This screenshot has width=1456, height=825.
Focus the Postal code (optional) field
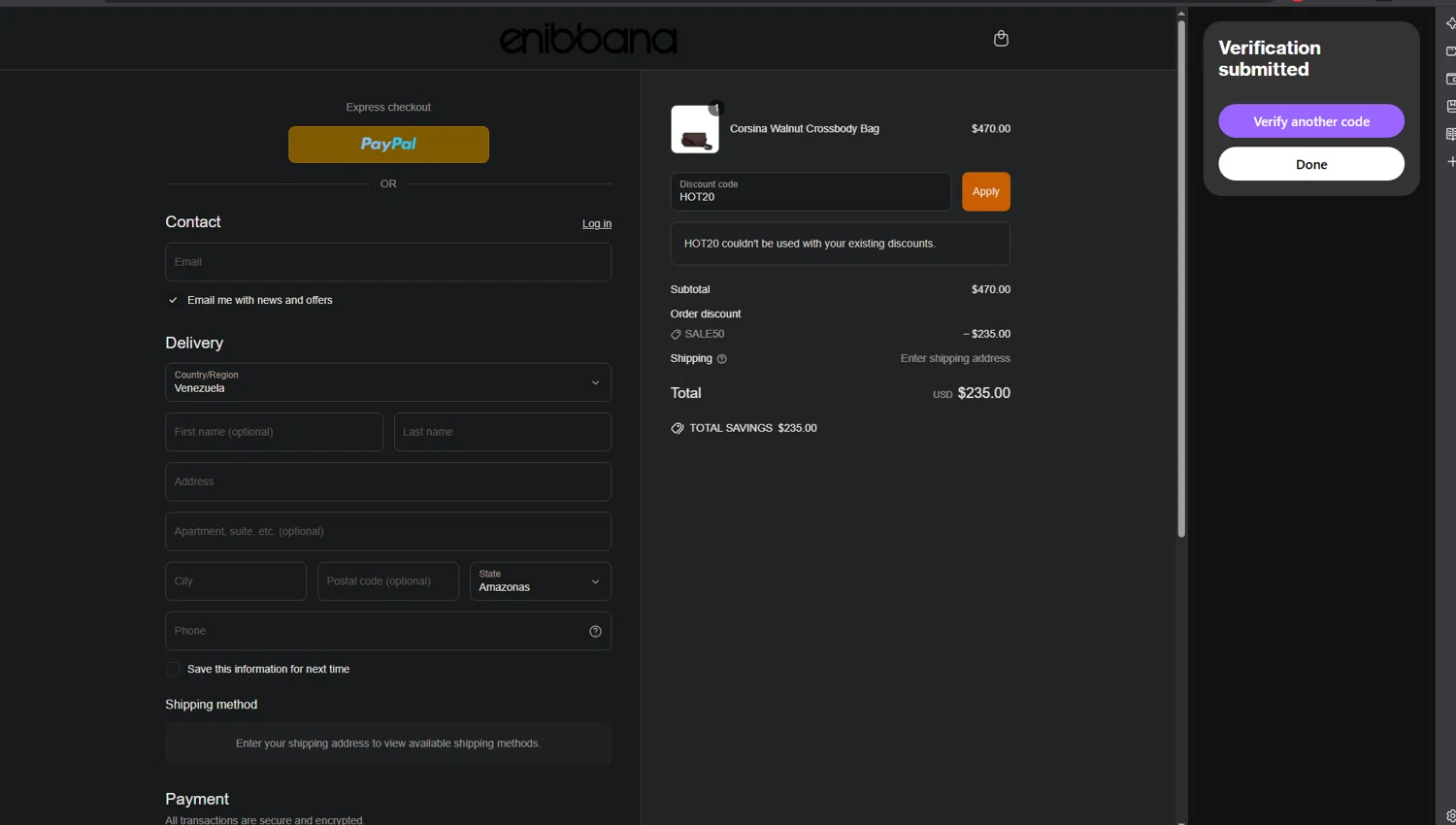pos(388,581)
